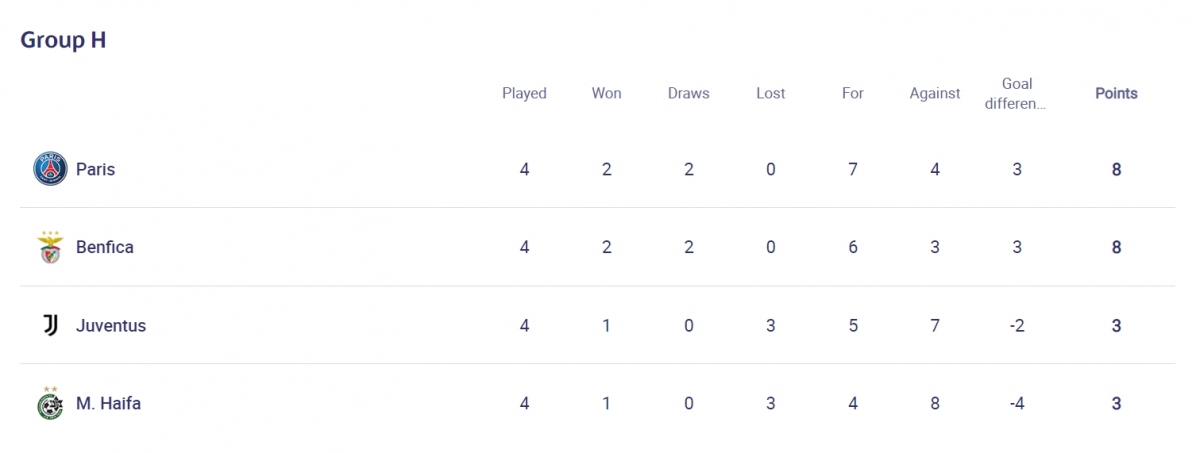Open the Benfica team link
This screenshot has width=1200, height=453.
[105, 247]
